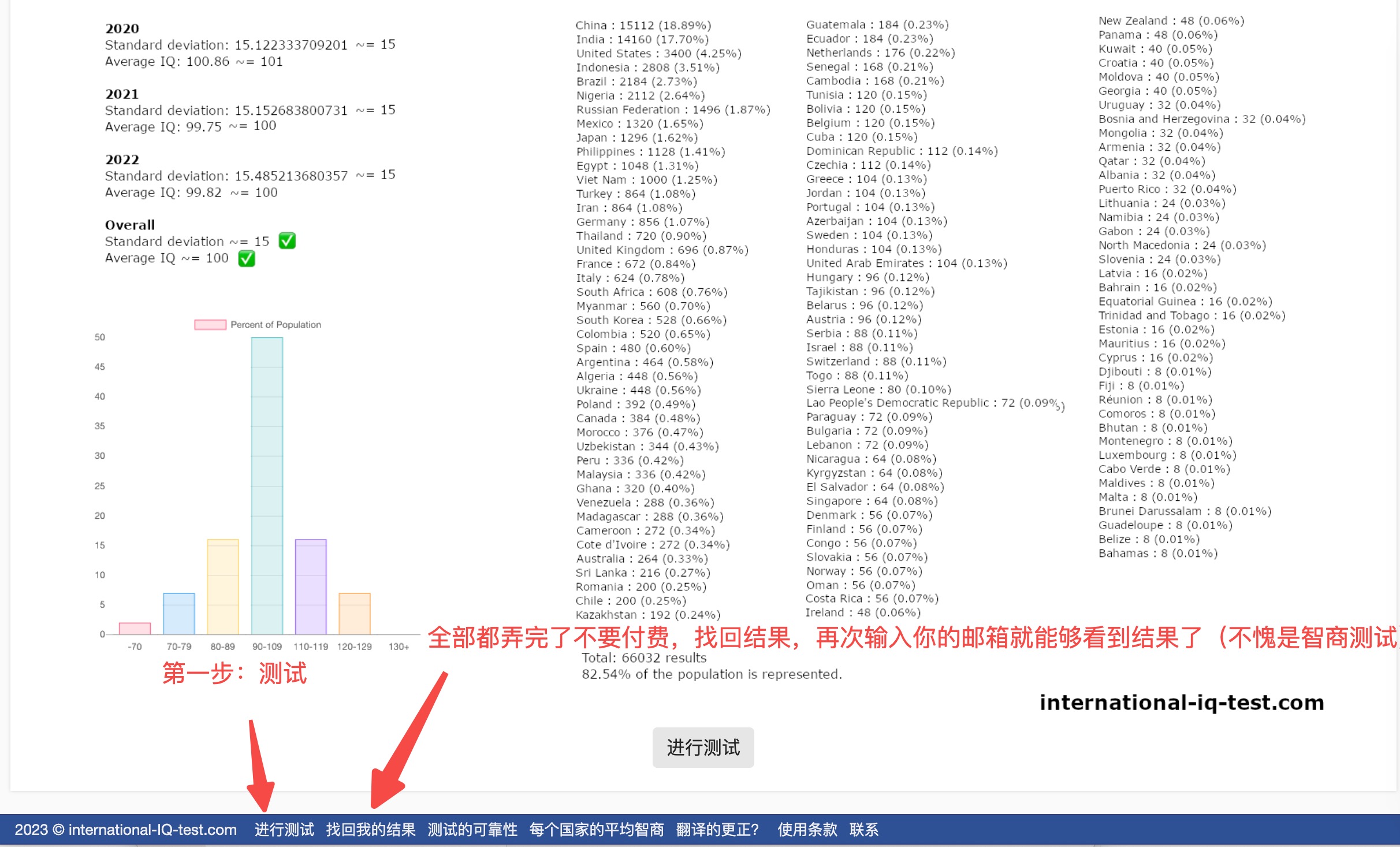Open 每个国家的平均智商 footer link

pos(597,830)
